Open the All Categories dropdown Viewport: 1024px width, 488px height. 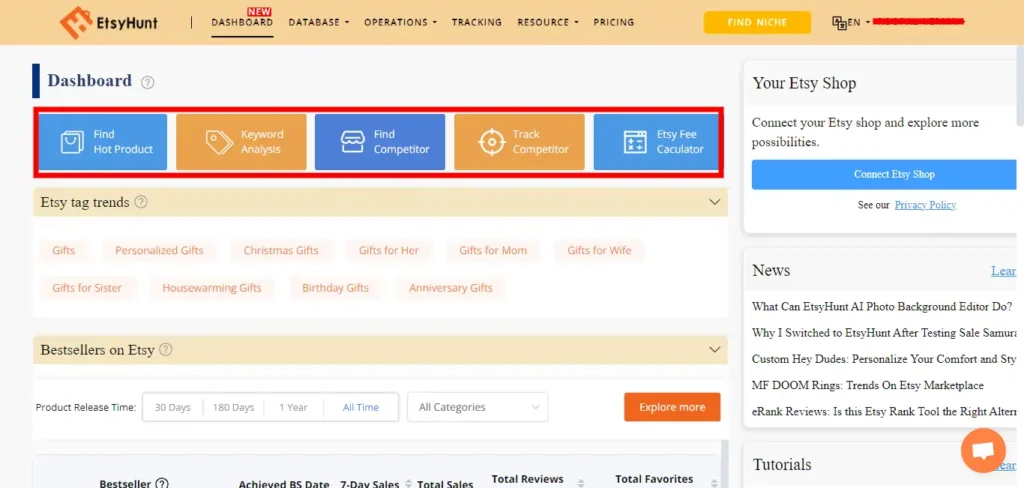coord(477,407)
